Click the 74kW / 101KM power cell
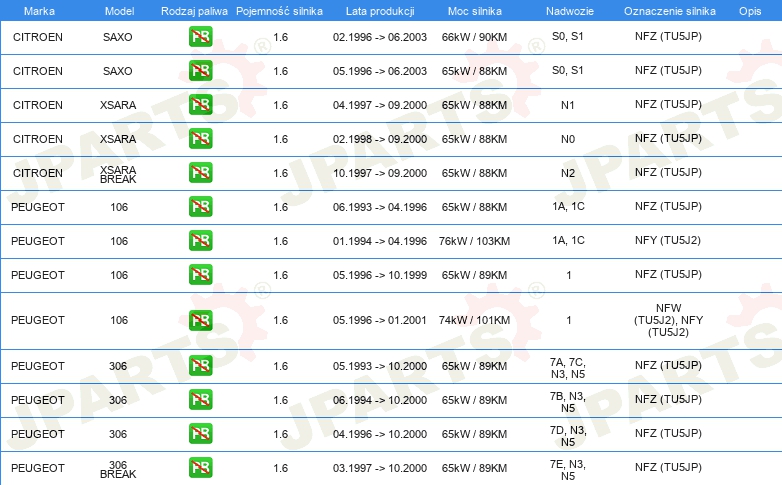Screen dimensions: 782x485 474,320
